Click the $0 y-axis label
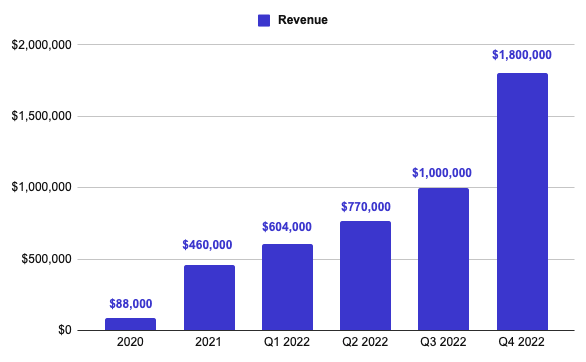Screen dimensions: 586x362 click(65, 330)
